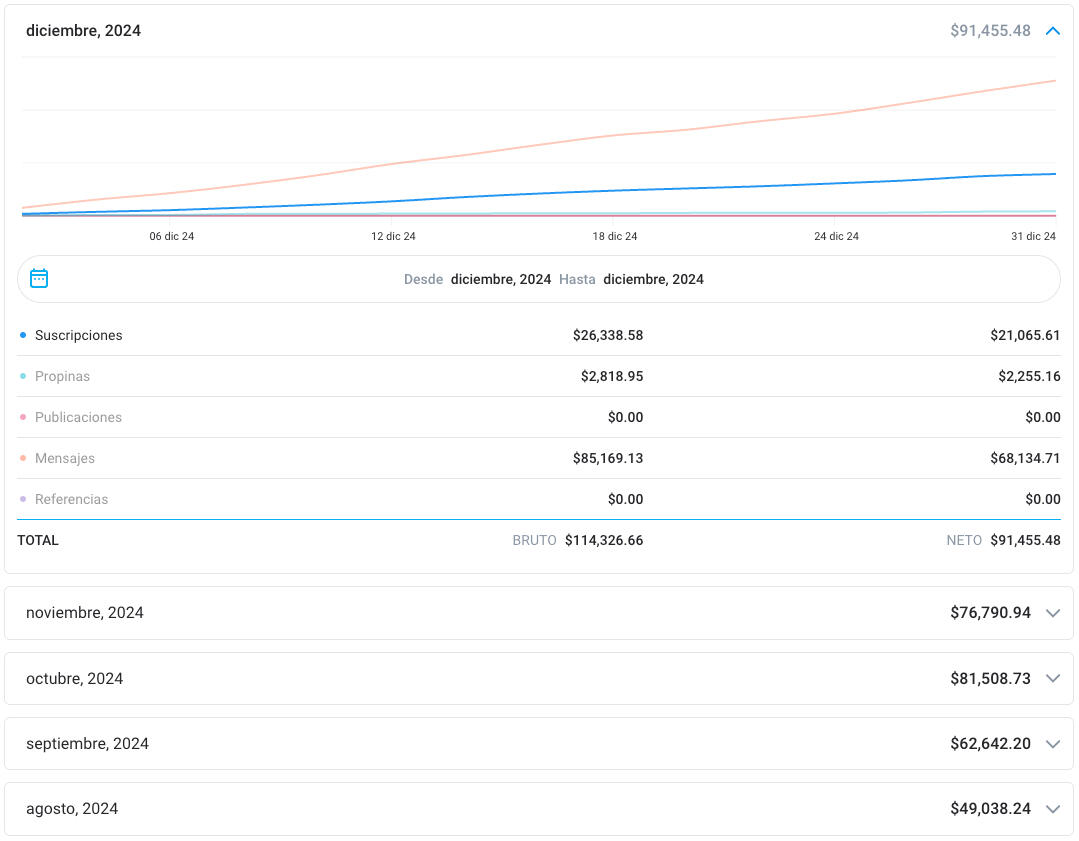The width and height of the screenshot is (1079, 841).
Task: Click the Mensajes category label
Action: (65, 458)
